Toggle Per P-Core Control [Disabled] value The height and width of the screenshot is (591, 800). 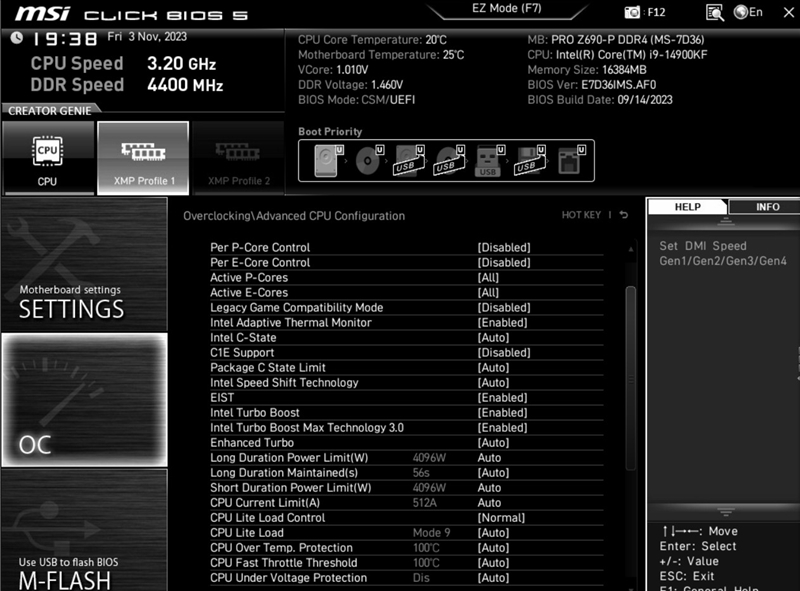pos(504,248)
